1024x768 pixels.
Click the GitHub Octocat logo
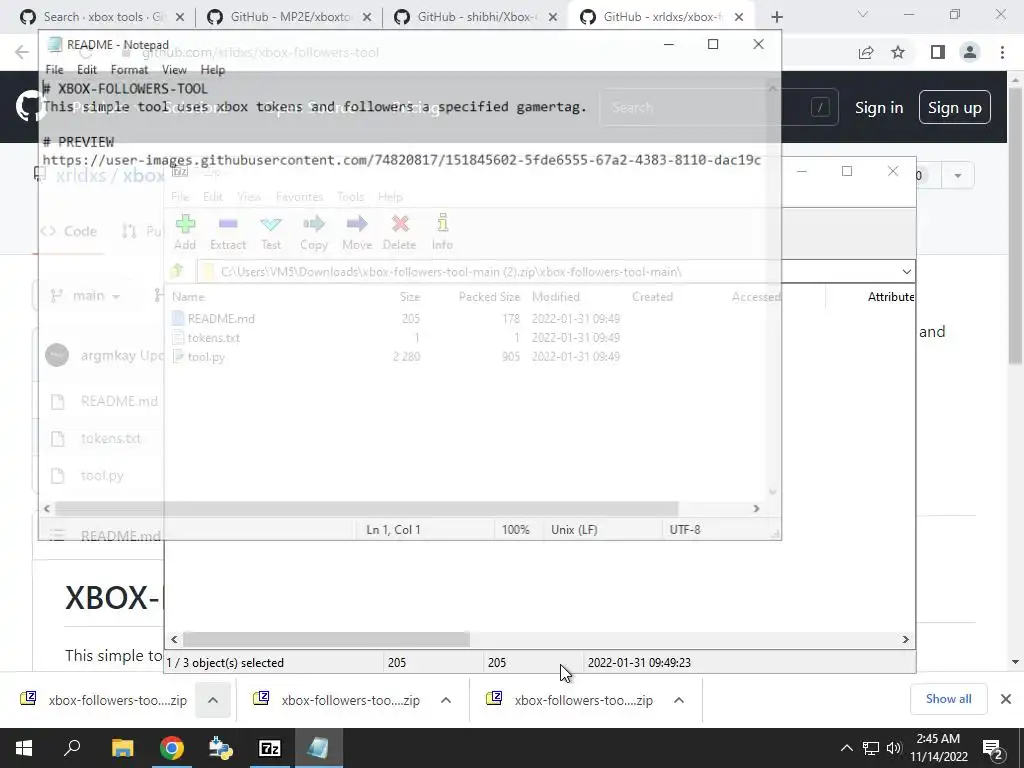27,107
